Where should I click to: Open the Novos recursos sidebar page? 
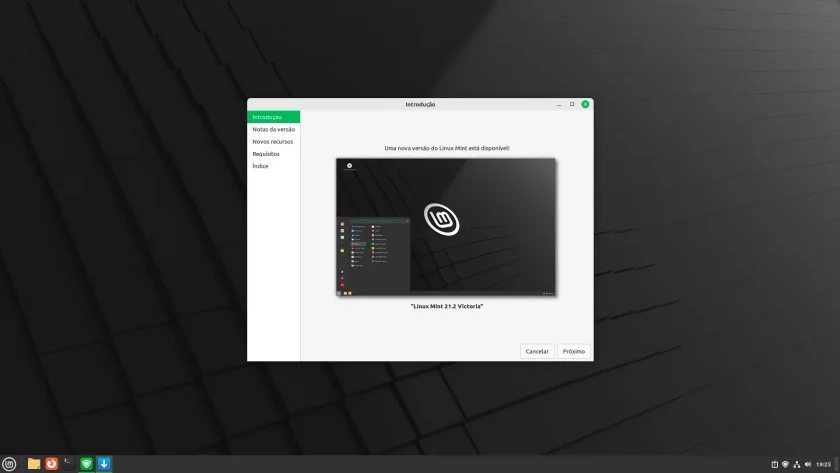273,141
